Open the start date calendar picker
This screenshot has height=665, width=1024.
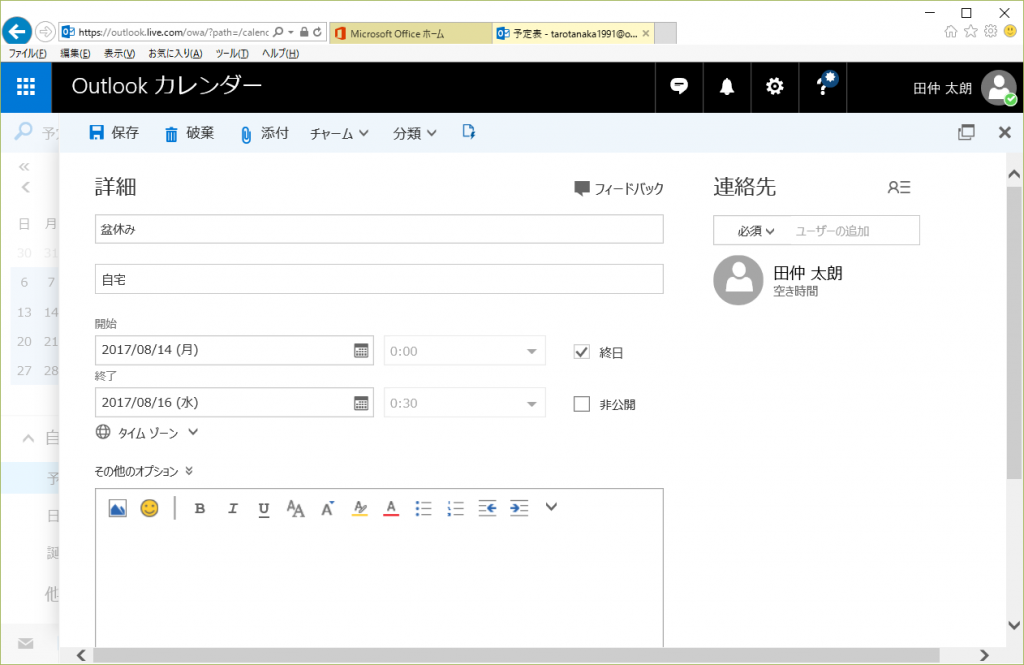pyautogui.click(x=361, y=351)
